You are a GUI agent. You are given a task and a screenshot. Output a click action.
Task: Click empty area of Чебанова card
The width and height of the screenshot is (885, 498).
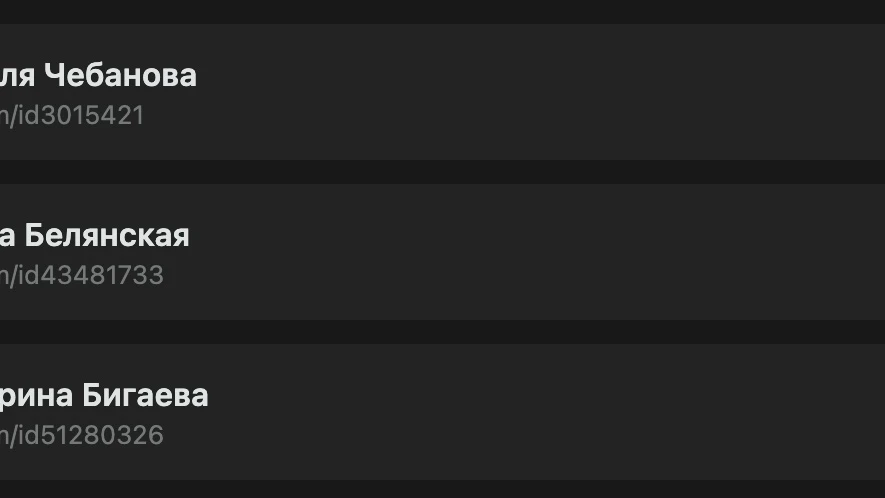(536, 92)
